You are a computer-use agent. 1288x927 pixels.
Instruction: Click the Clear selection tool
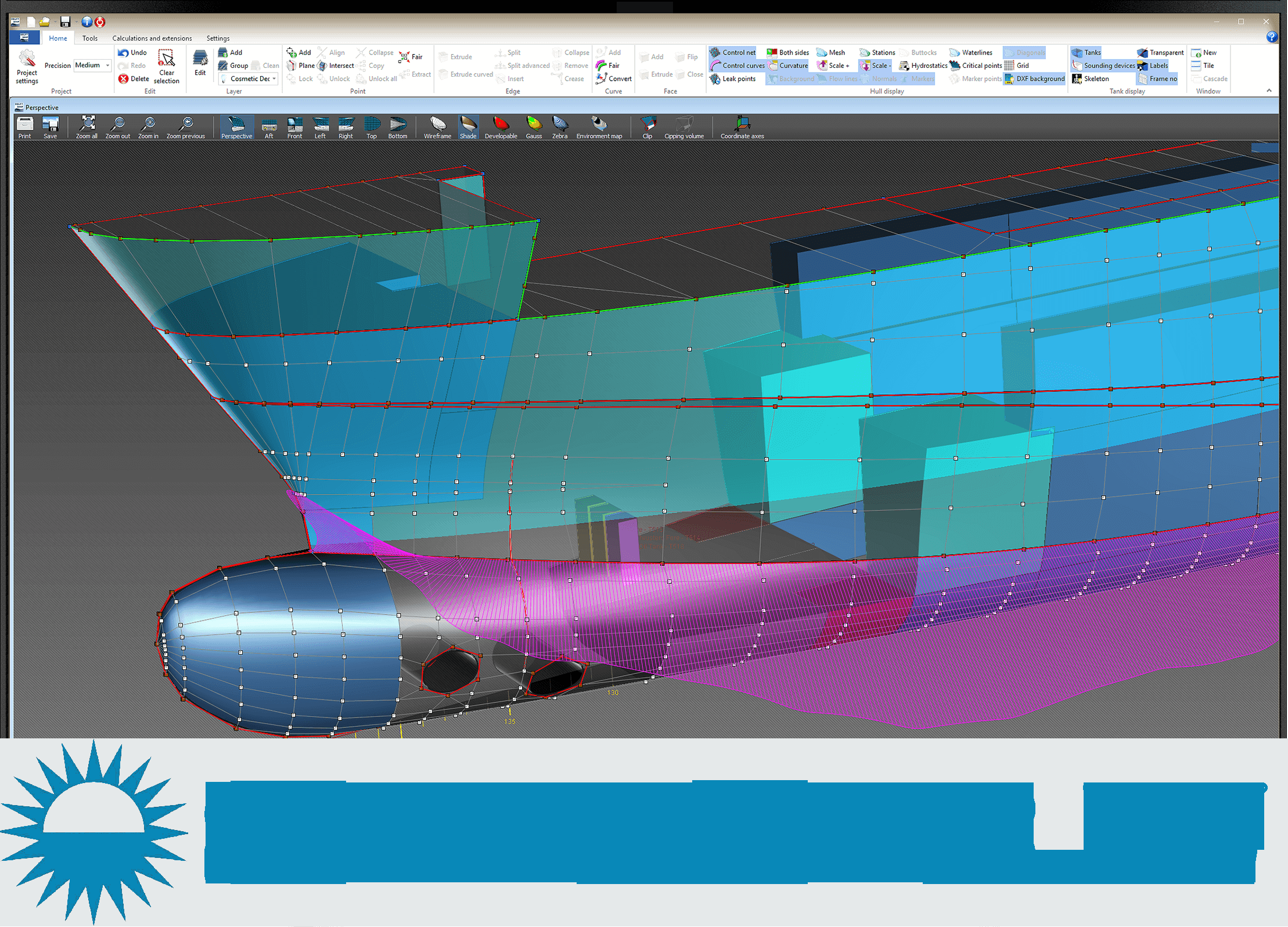[166, 67]
